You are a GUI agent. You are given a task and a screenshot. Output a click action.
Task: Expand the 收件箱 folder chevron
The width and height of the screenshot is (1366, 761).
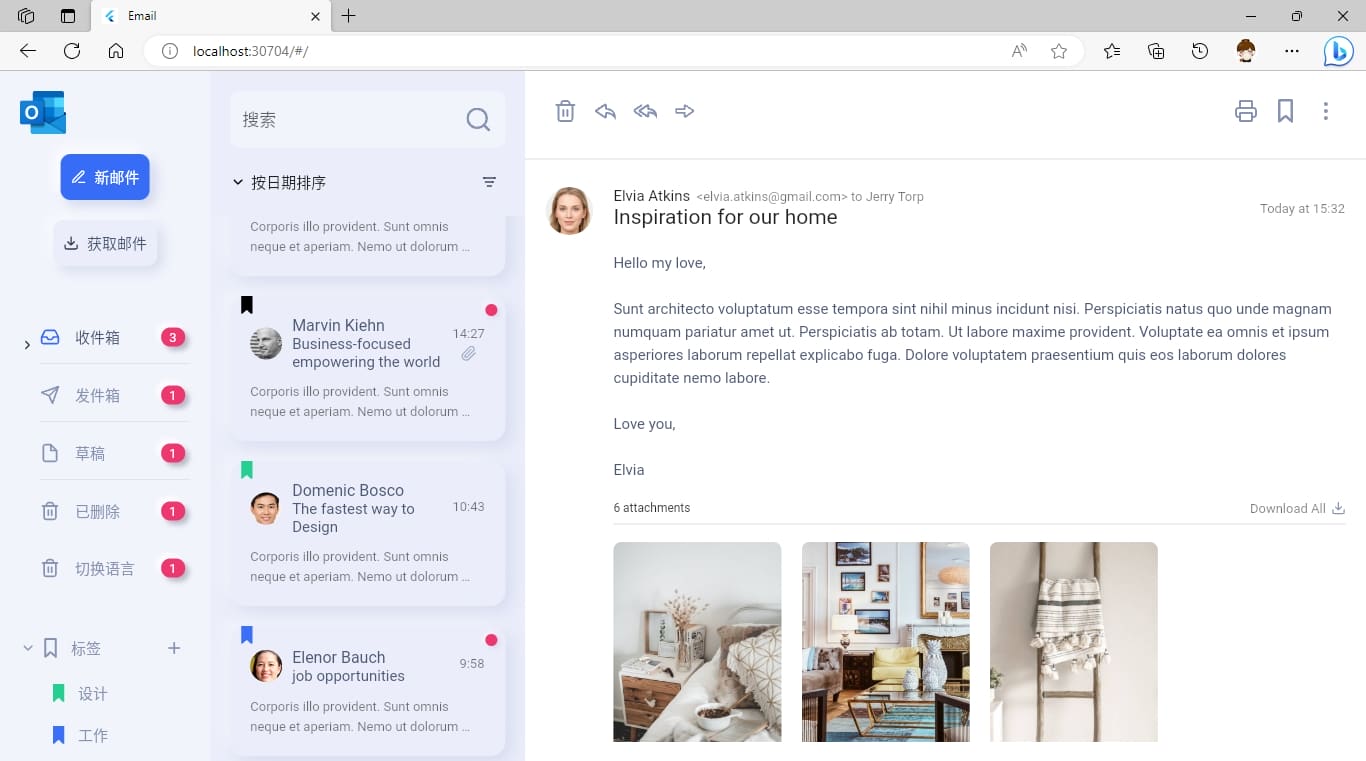click(27, 345)
